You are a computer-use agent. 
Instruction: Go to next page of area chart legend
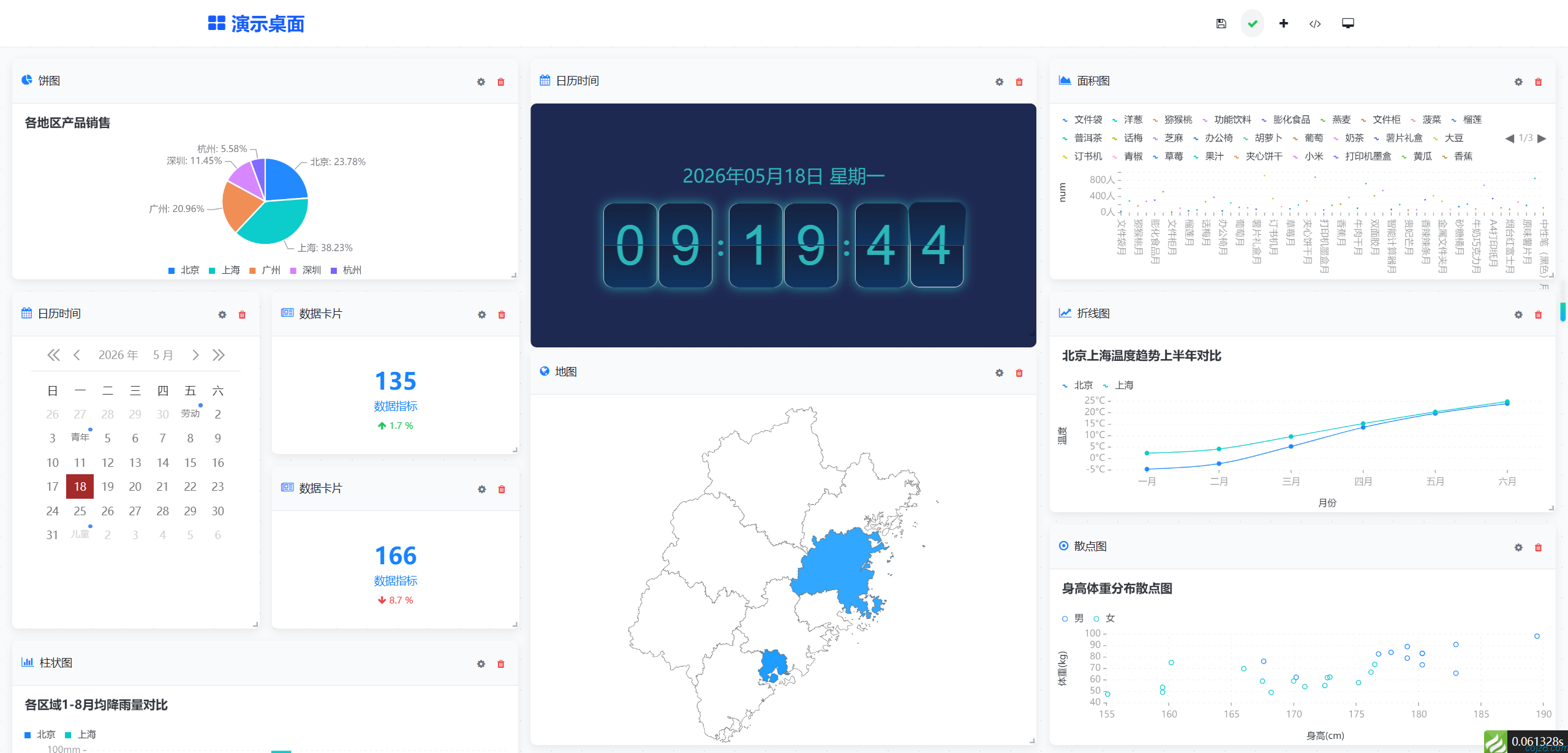[x=1542, y=138]
